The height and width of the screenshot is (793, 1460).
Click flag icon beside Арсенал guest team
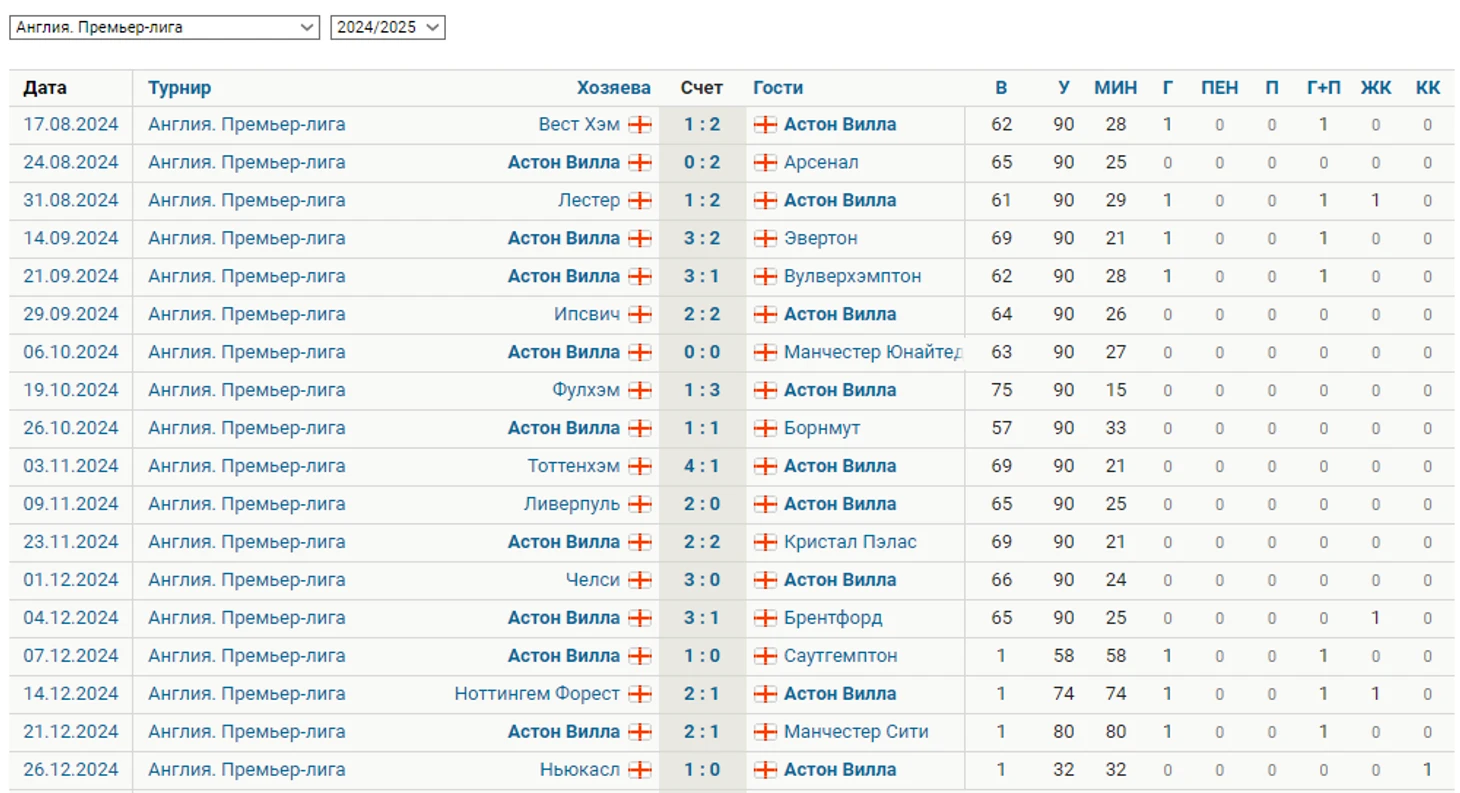click(x=765, y=163)
